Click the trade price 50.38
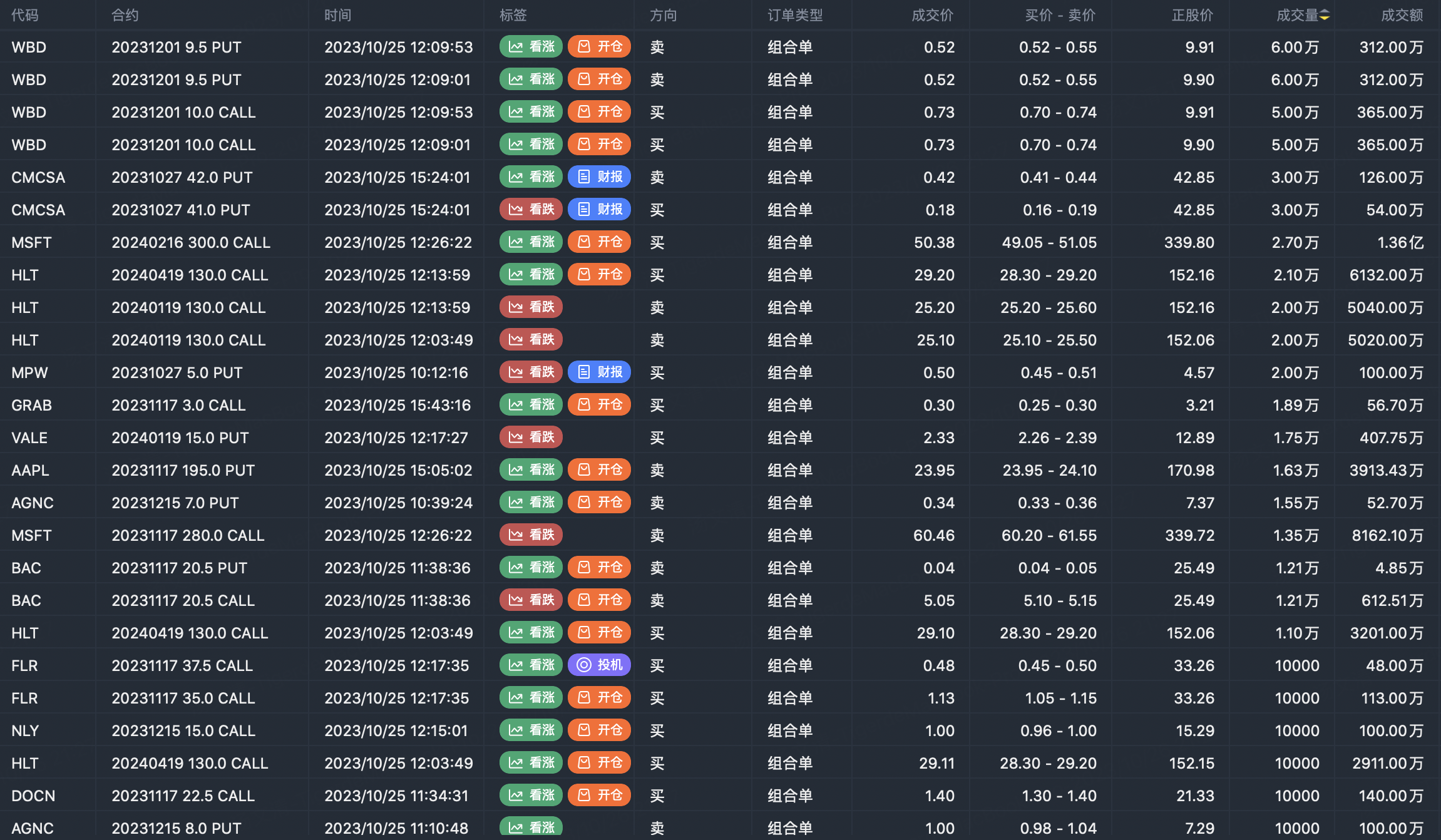The height and width of the screenshot is (840, 1441). (934, 242)
